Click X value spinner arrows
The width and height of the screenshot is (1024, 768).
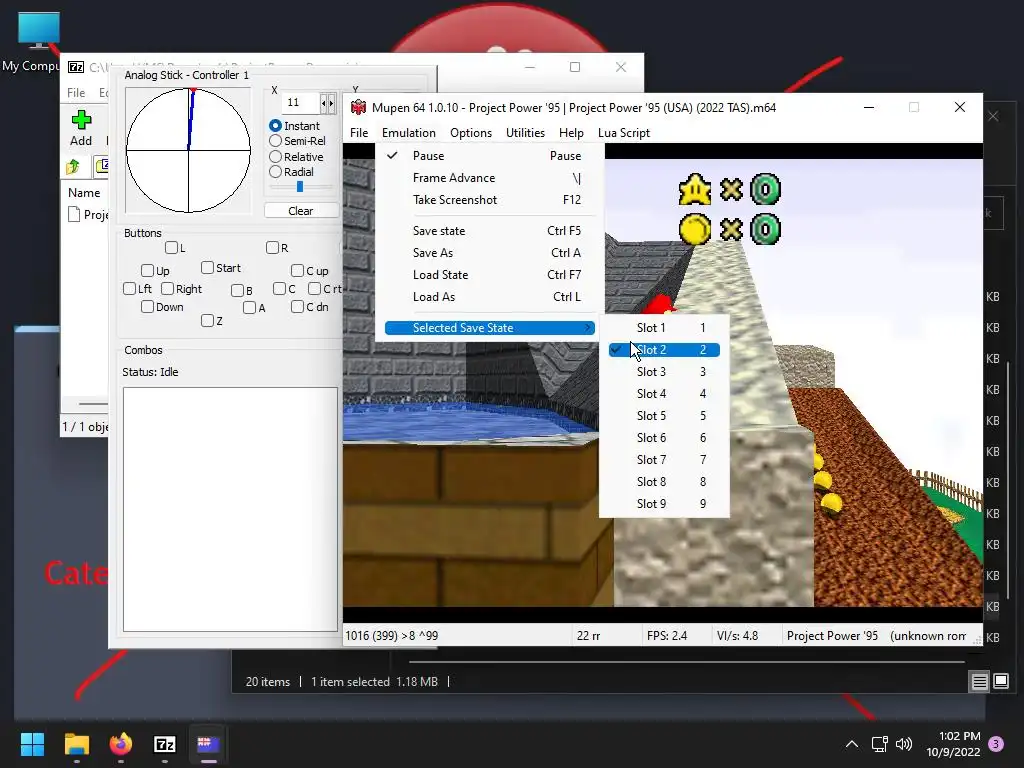click(328, 103)
